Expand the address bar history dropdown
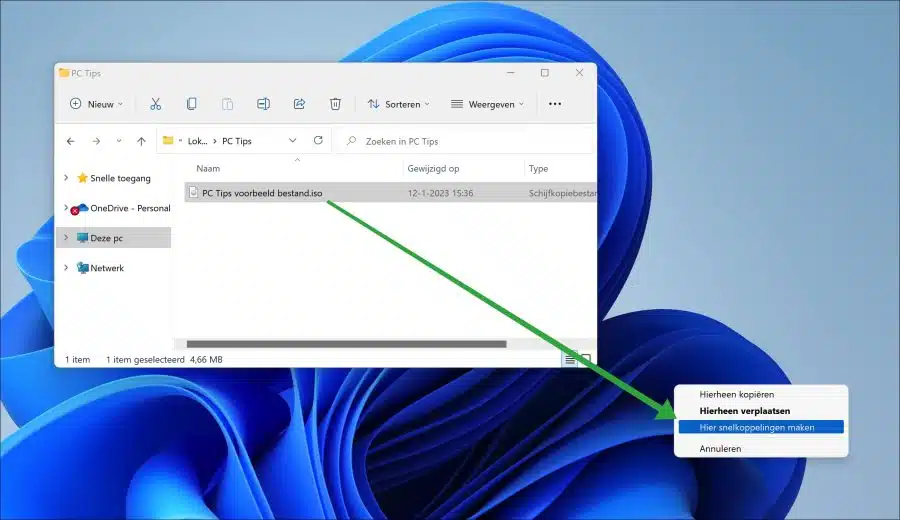Viewport: 900px width, 520px height. (292, 141)
